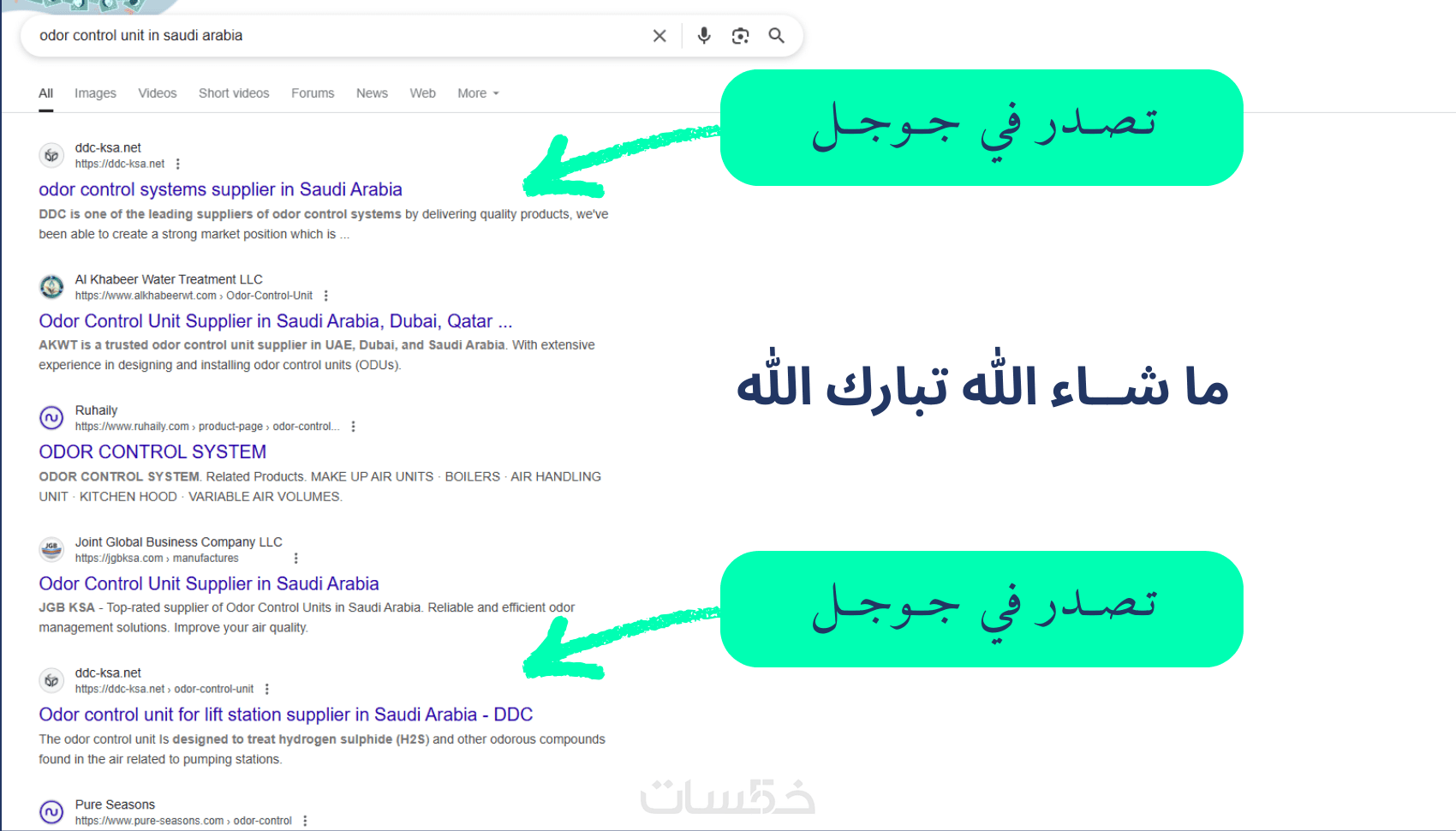Click the ddc-ksa.net favicon of first result
Image resolution: width=1456 pixels, height=831 pixels.
pyautogui.click(x=51, y=155)
